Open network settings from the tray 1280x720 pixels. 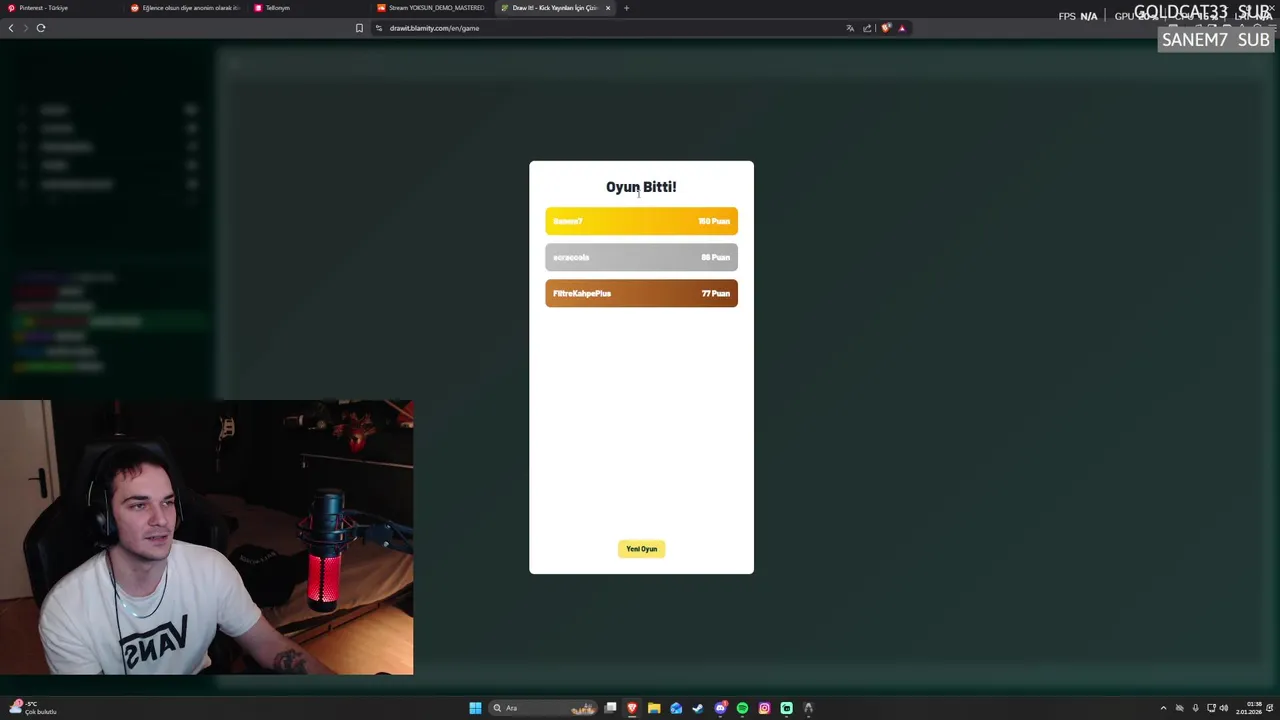1211,708
